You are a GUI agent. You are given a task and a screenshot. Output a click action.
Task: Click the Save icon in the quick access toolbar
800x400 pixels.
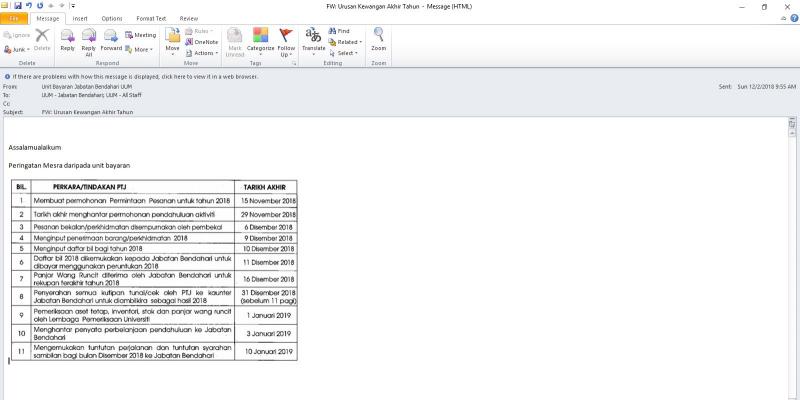coord(18,6)
